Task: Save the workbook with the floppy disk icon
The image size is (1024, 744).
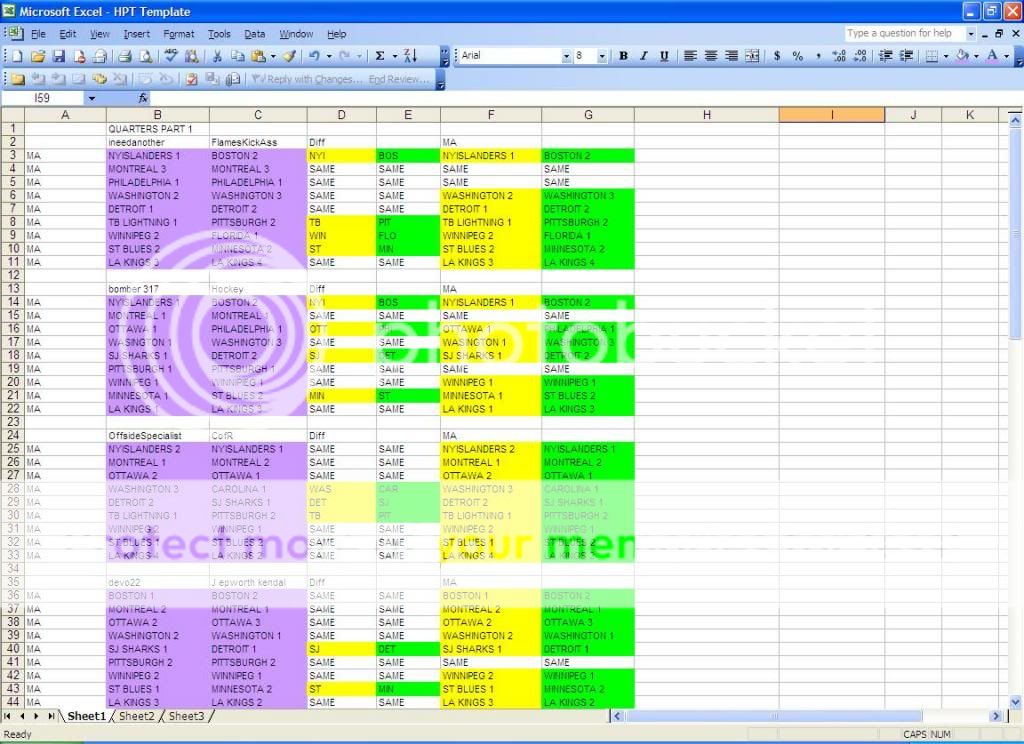Action: [x=59, y=56]
